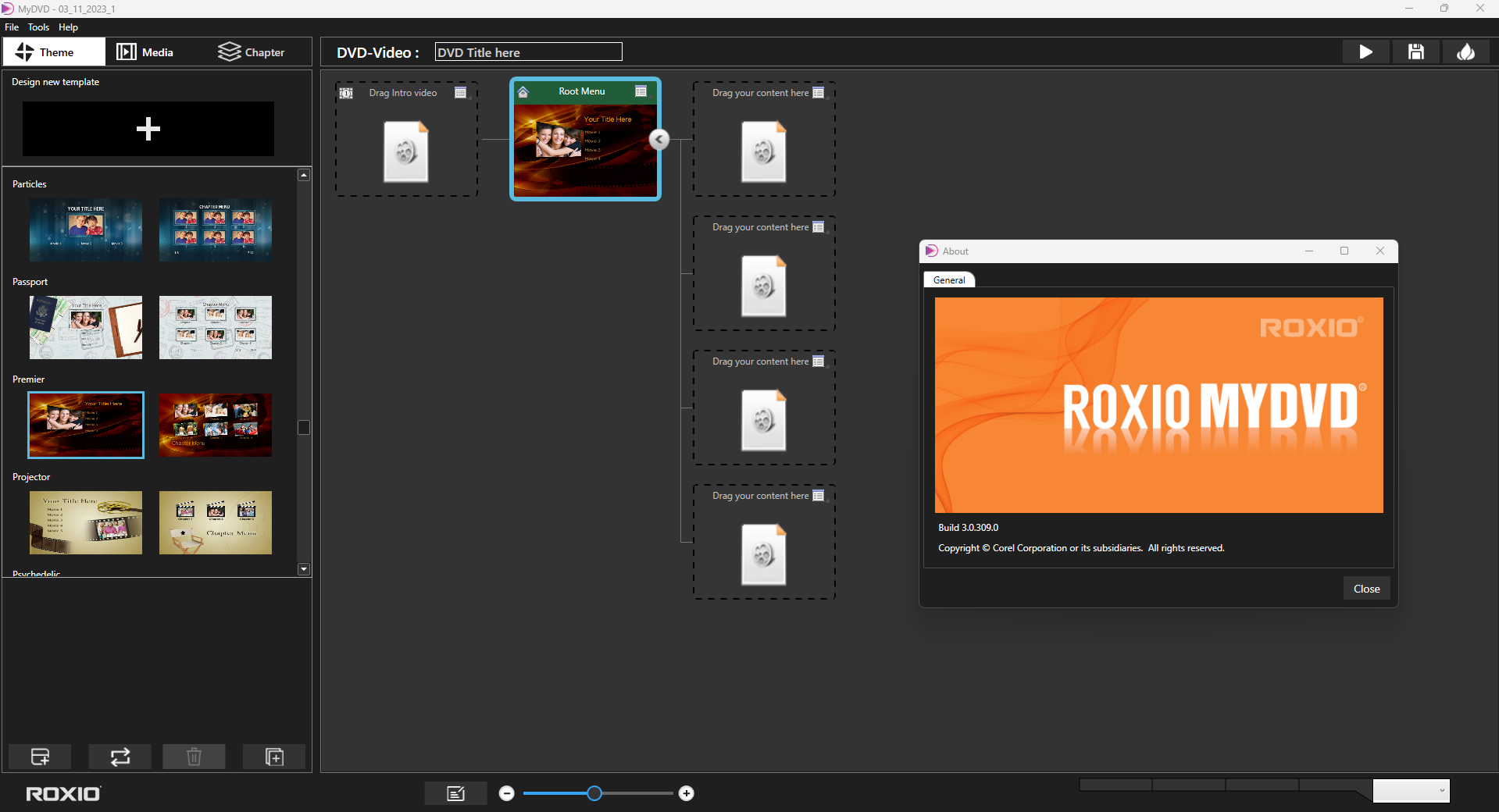Open options icon of second content slot

819,227
